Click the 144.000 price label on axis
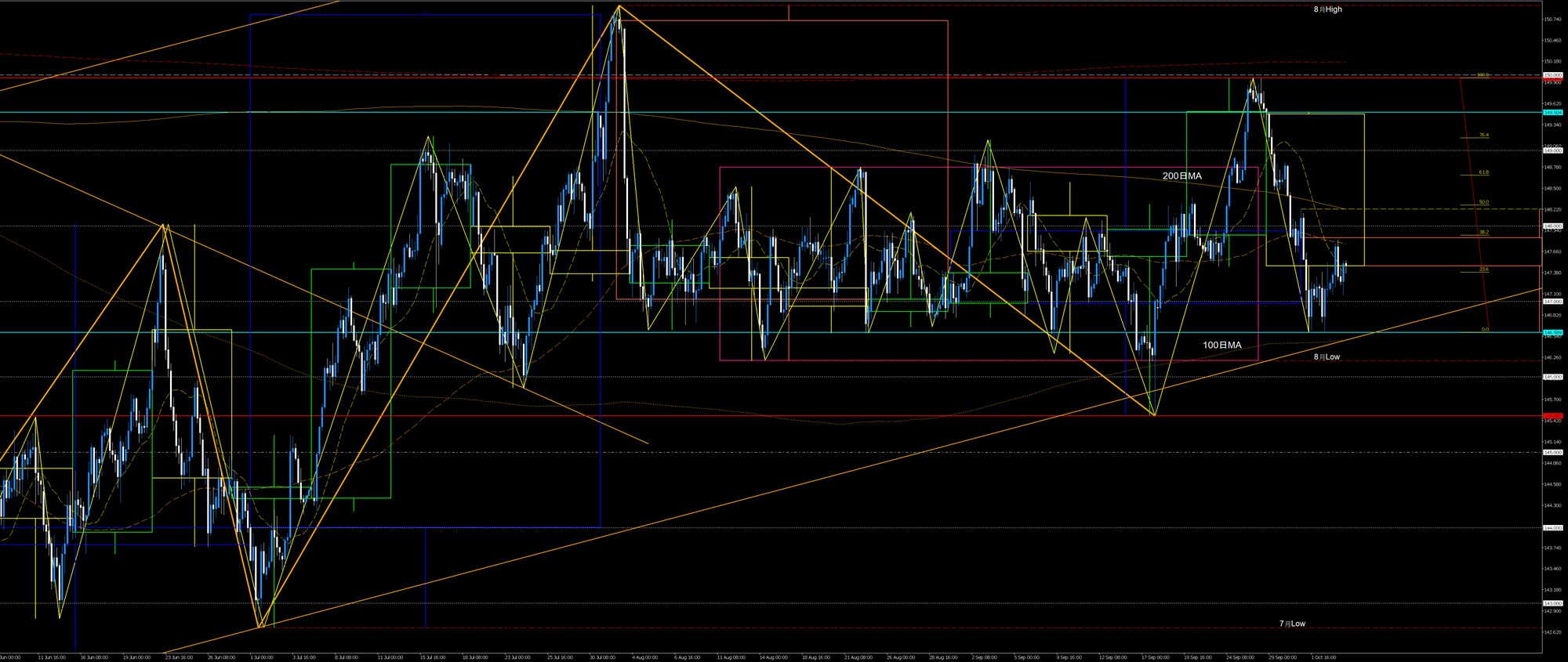Image resolution: width=1568 pixels, height=662 pixels. (x=1552, y=527)
